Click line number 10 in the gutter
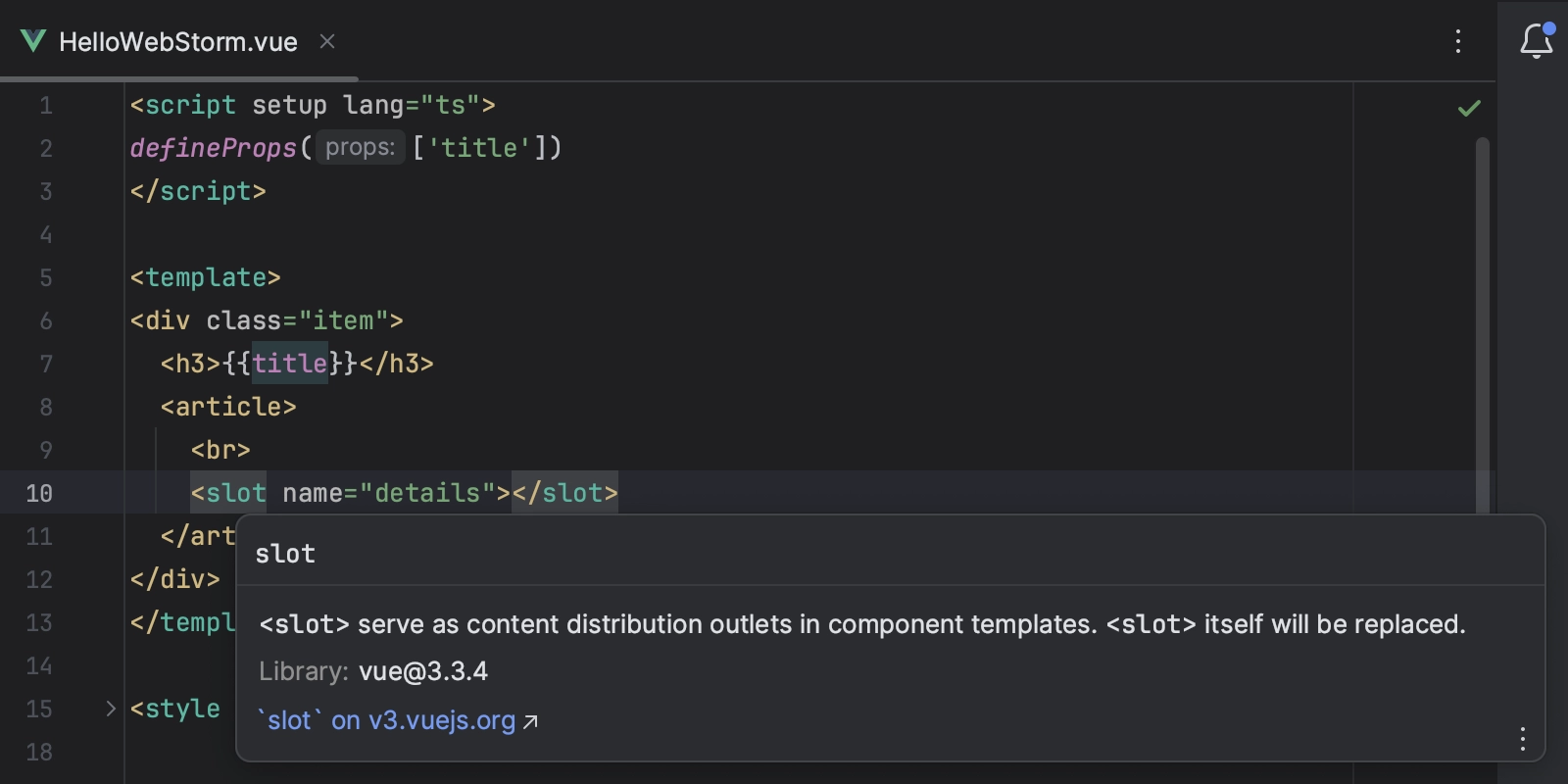Viewport: 1568px width, 784px height. [39, 493]
